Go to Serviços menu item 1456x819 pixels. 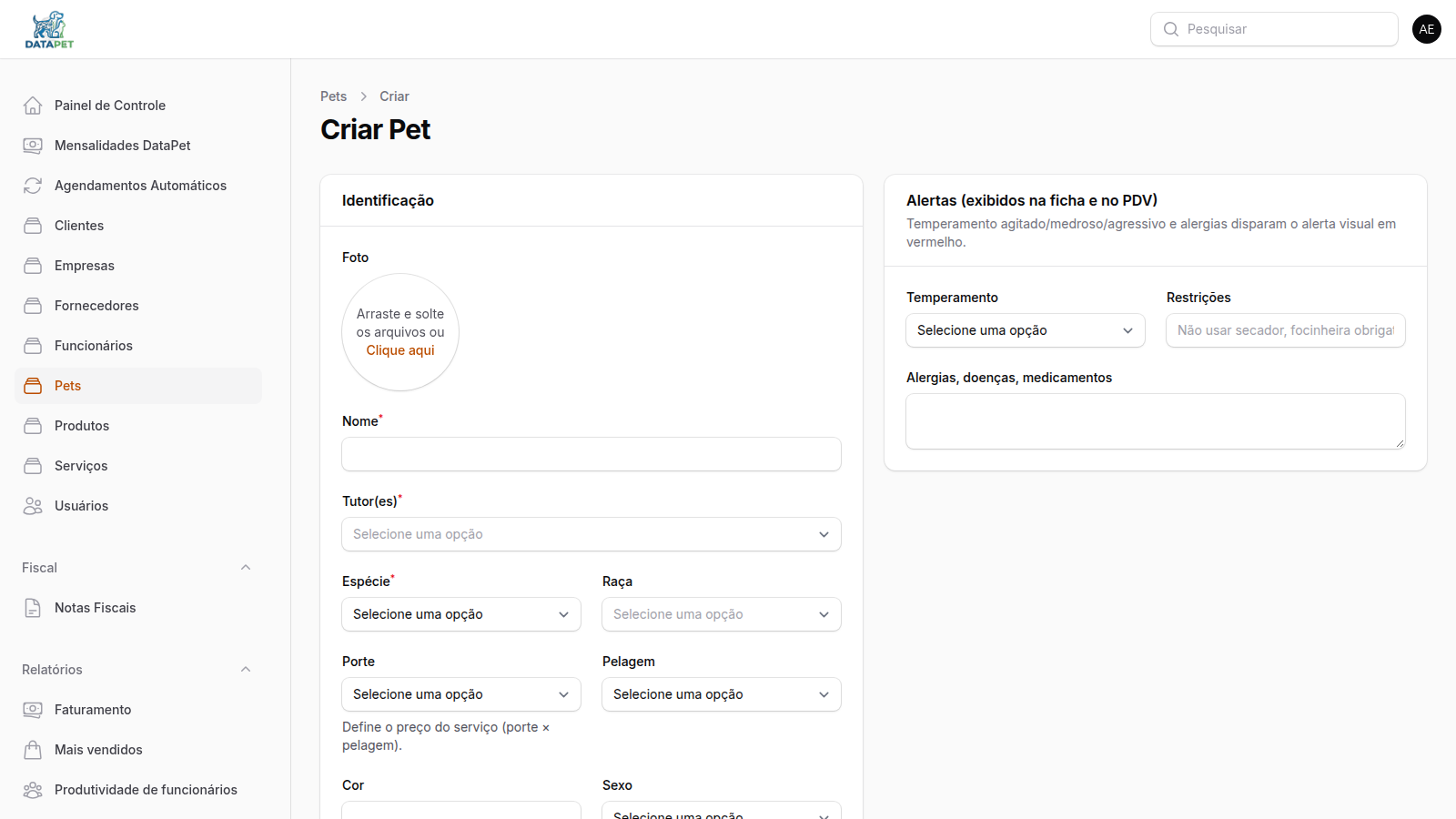coord(138,466)
